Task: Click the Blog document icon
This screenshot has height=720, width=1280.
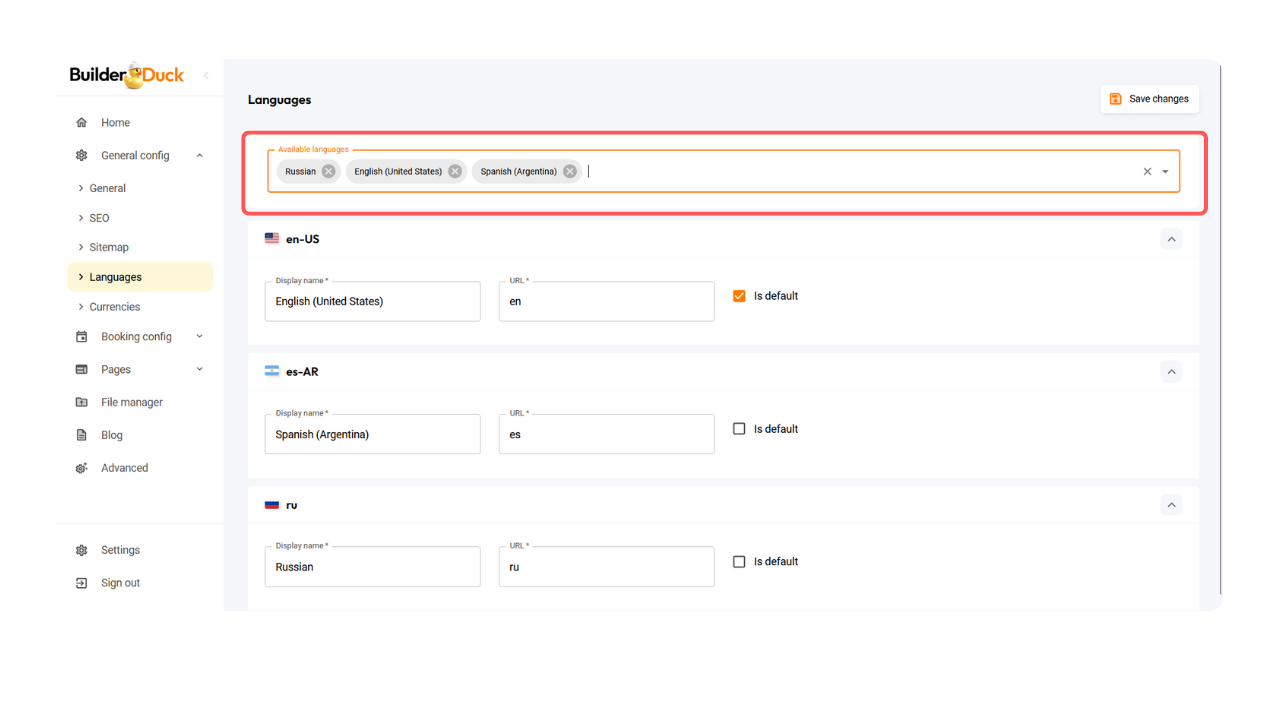Action: pyautogui.click(x=82, y=435)
